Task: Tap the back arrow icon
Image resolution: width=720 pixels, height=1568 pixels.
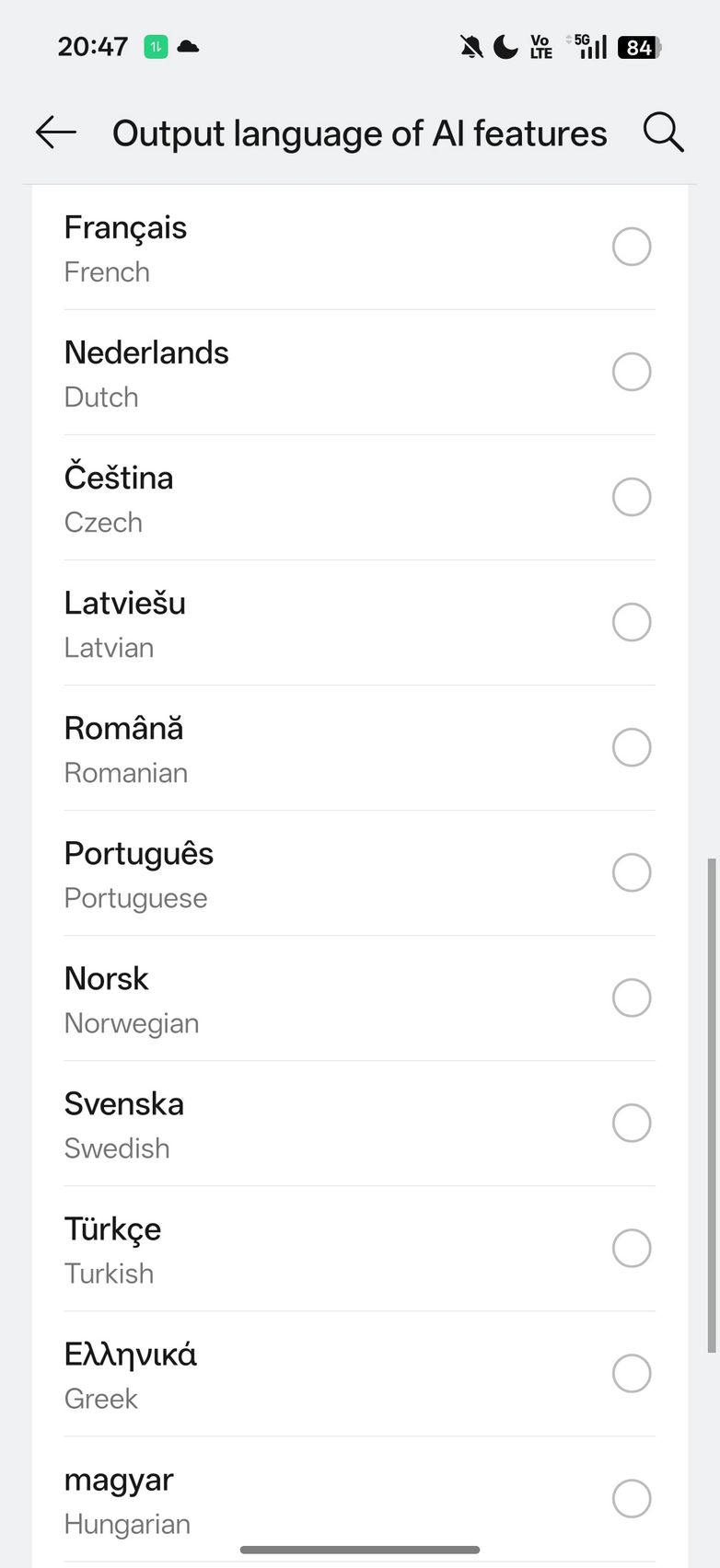Action: [56, 133]
